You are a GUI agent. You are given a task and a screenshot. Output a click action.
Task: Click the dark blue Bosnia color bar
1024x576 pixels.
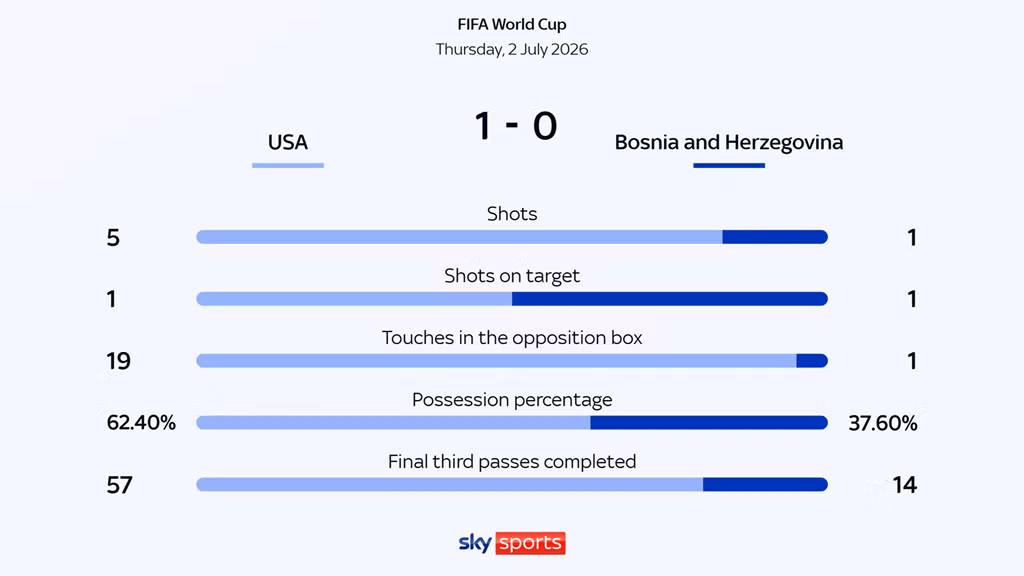coord(729,166)
